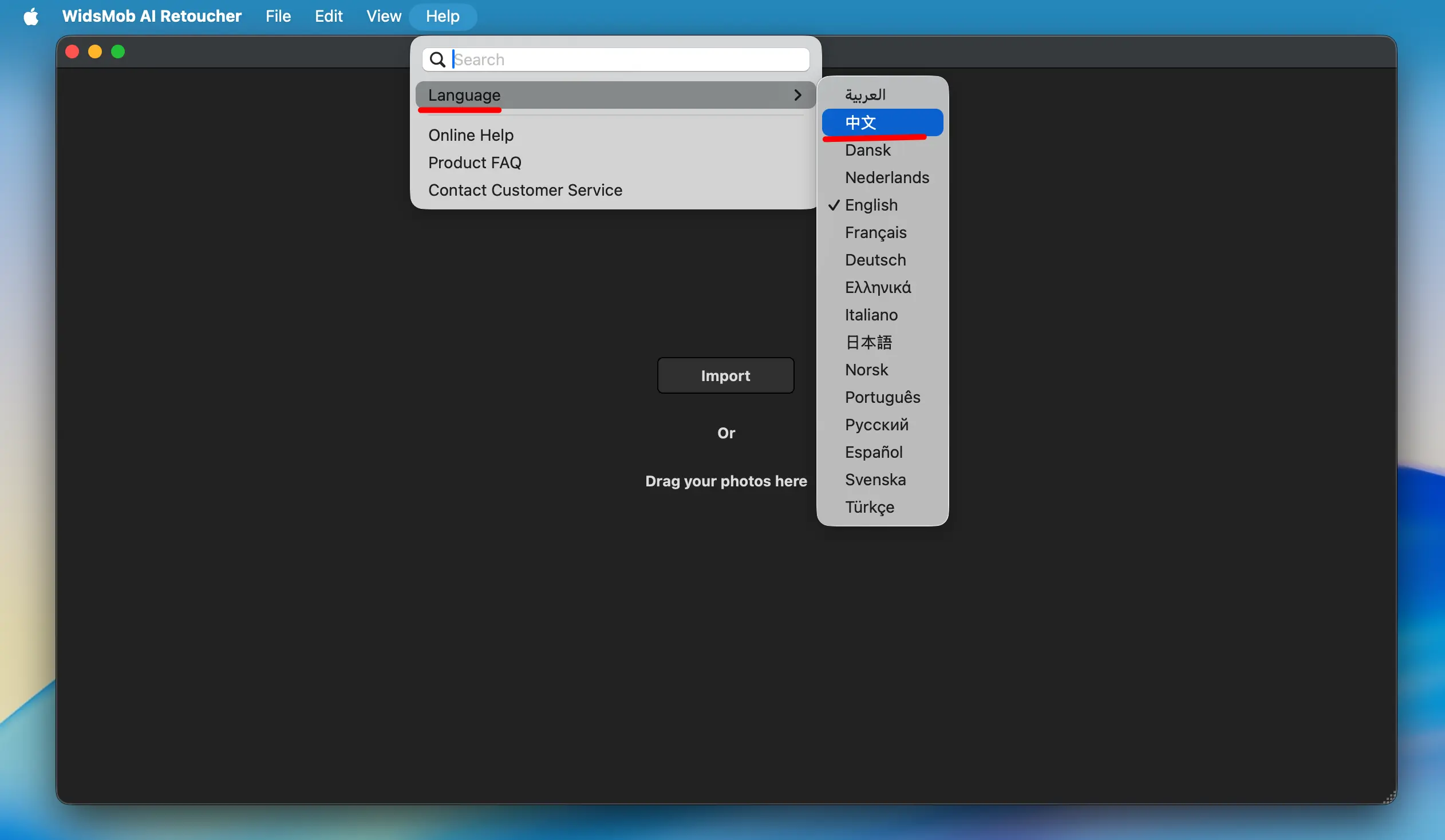The width and height of the screenshot is (1445, 840).
Task: Open the Apple menu icon
Action: (31, 16)
